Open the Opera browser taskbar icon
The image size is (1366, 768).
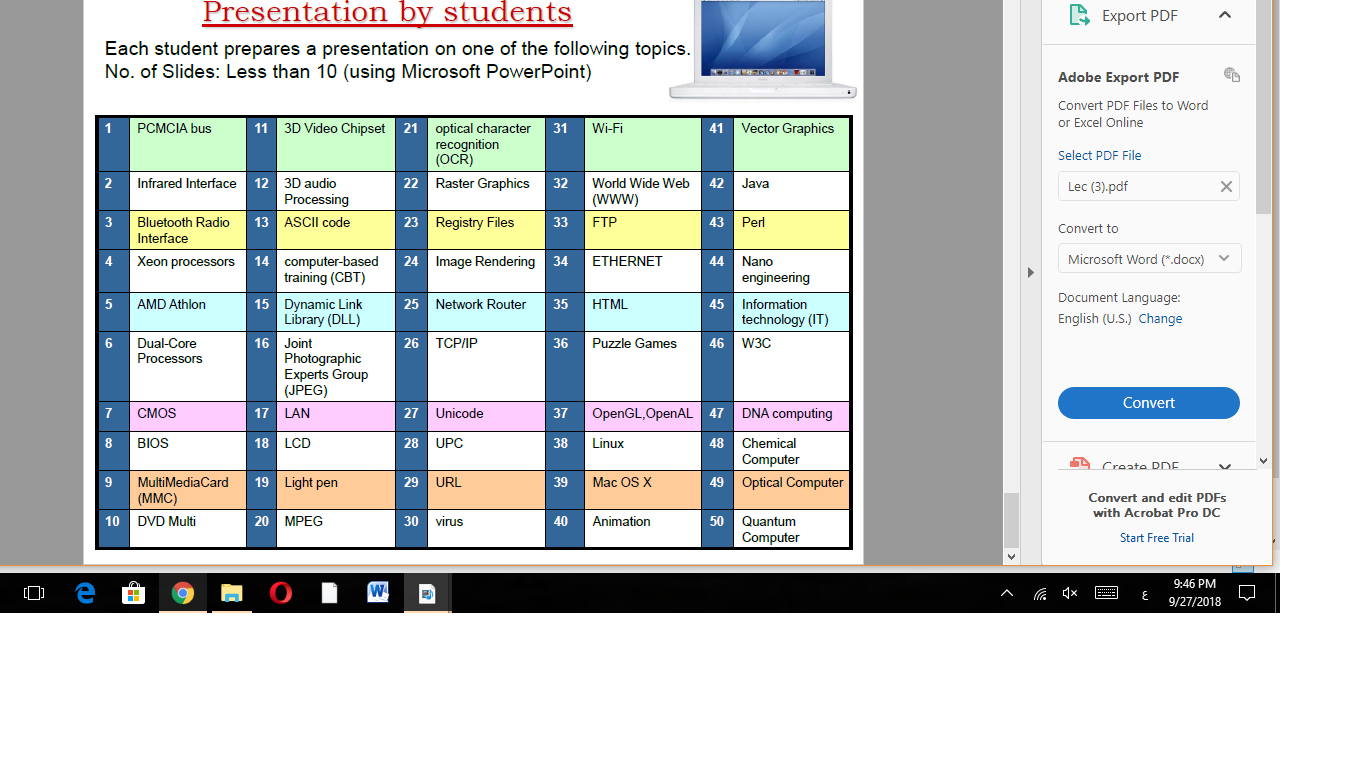280,593
